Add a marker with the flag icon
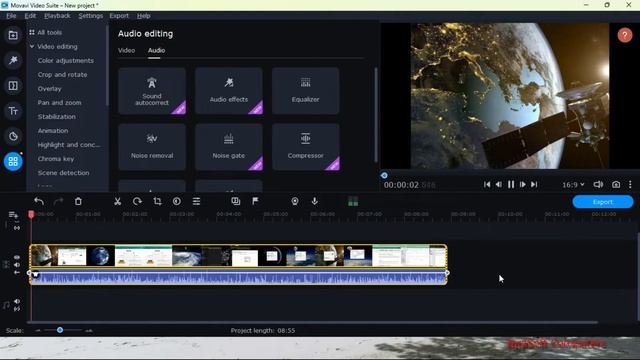Viewport: 640px width, 360px height. 255,201
